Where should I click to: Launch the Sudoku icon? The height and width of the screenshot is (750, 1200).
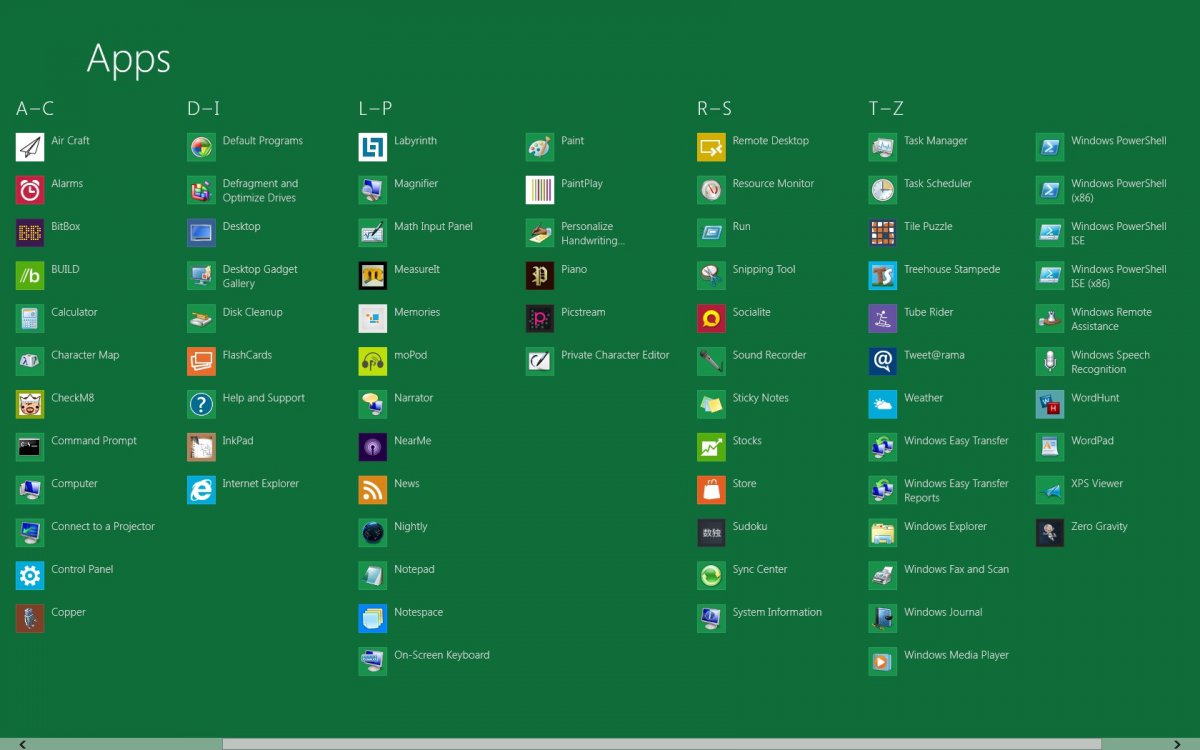pyautogui.click(x=711, y=533)
